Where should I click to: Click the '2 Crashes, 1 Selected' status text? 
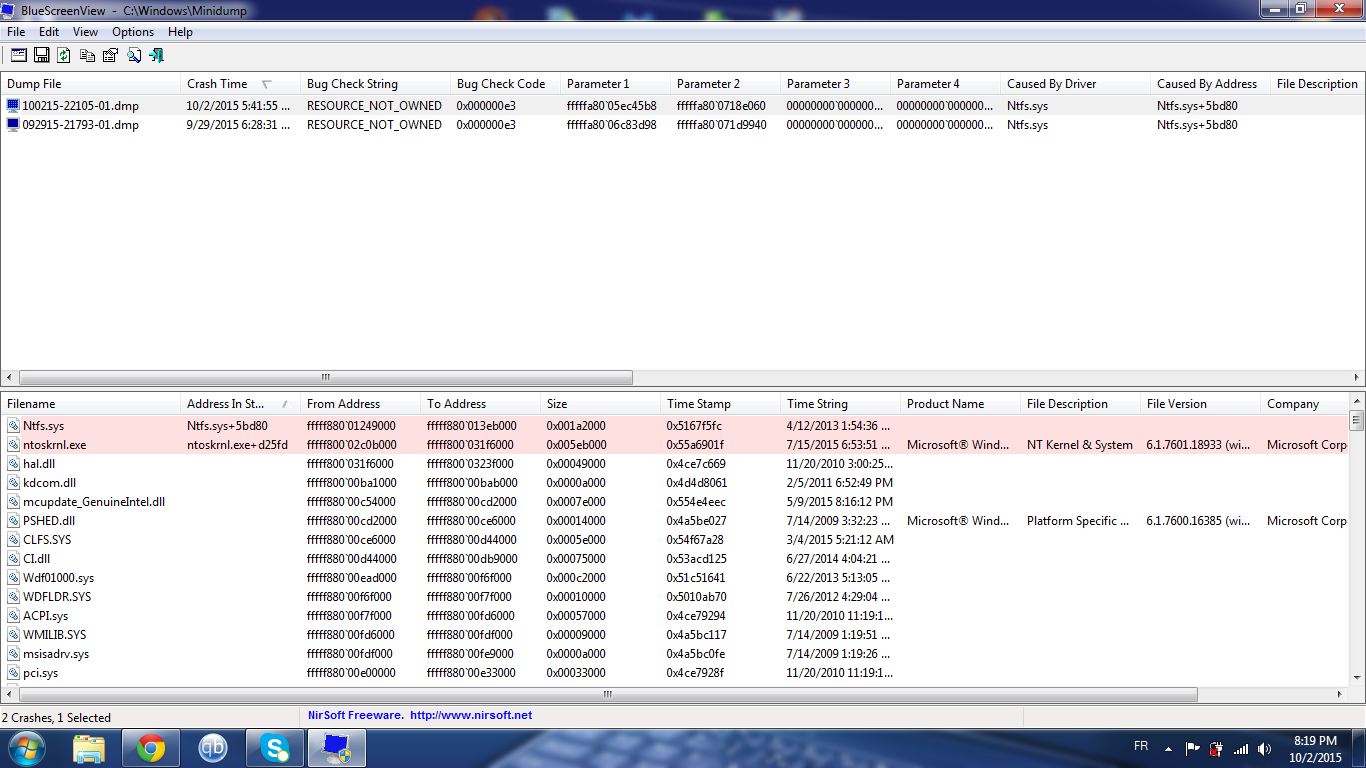(57, 717)
